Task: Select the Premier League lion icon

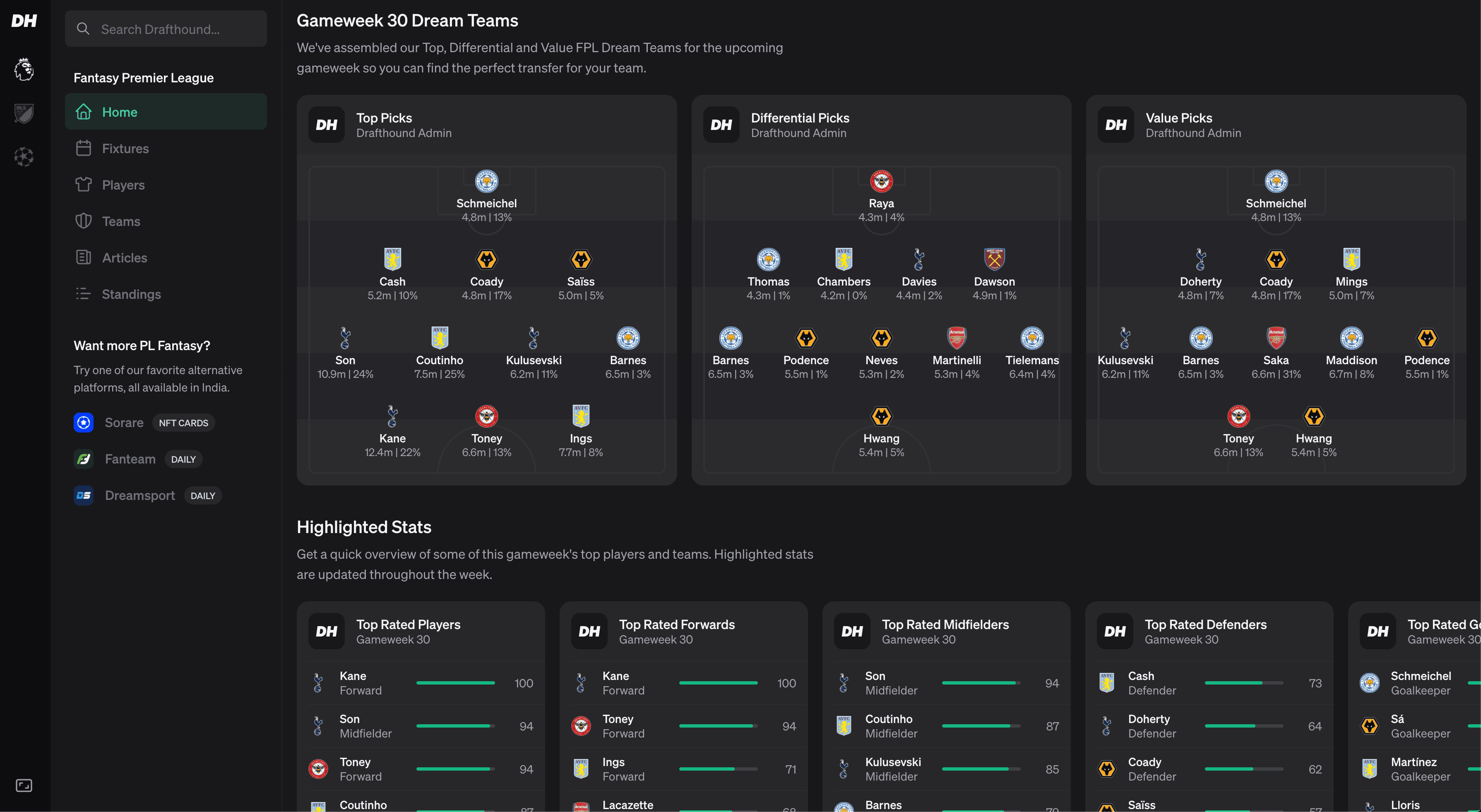Action: click(24, 70)
